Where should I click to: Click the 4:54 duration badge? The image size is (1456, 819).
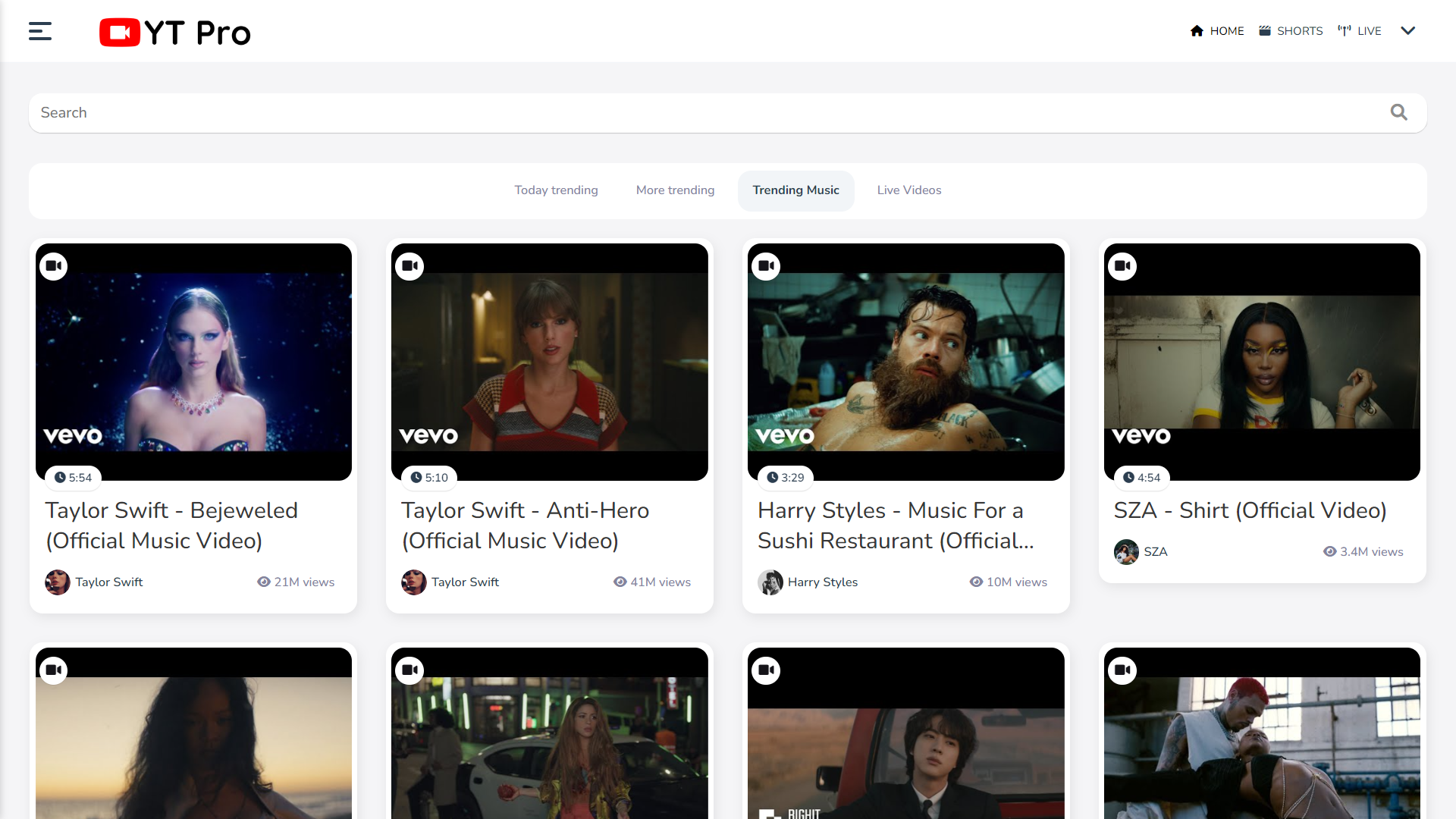pyautogui.click(x=1142, y=478)
